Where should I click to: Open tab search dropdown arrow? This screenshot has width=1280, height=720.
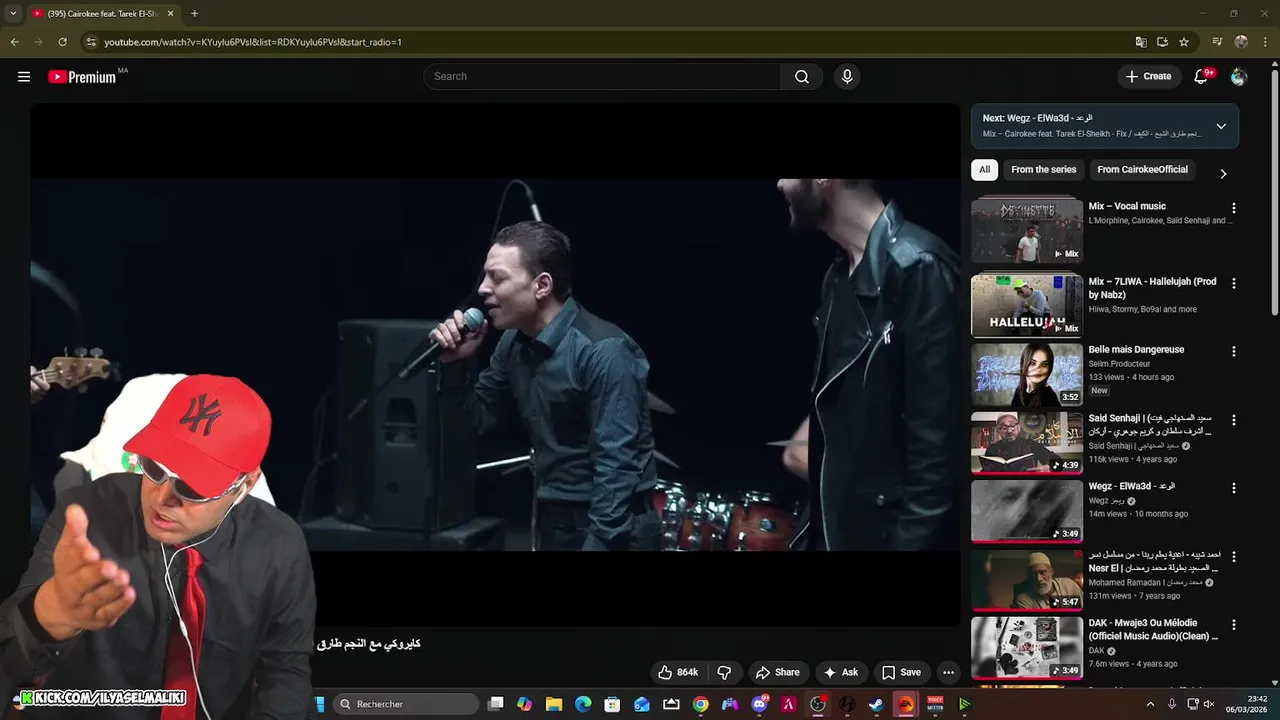[13, 14]
